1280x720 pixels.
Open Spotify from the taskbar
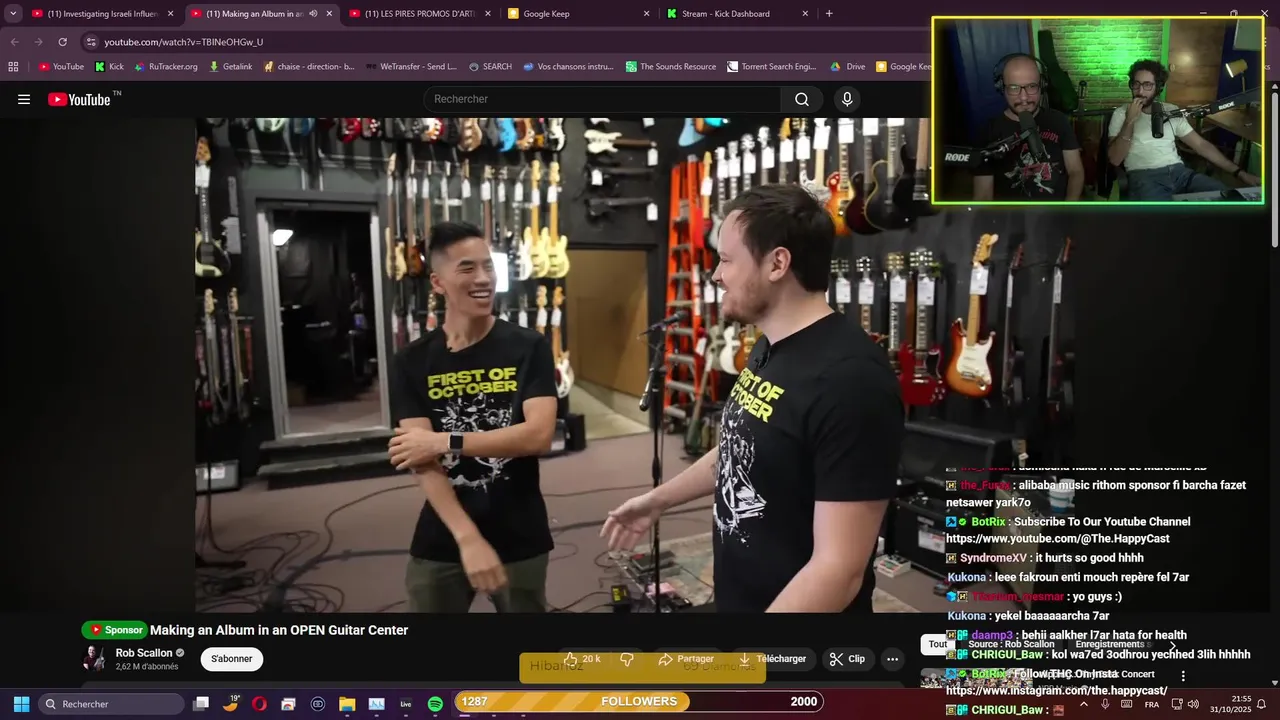435,704
